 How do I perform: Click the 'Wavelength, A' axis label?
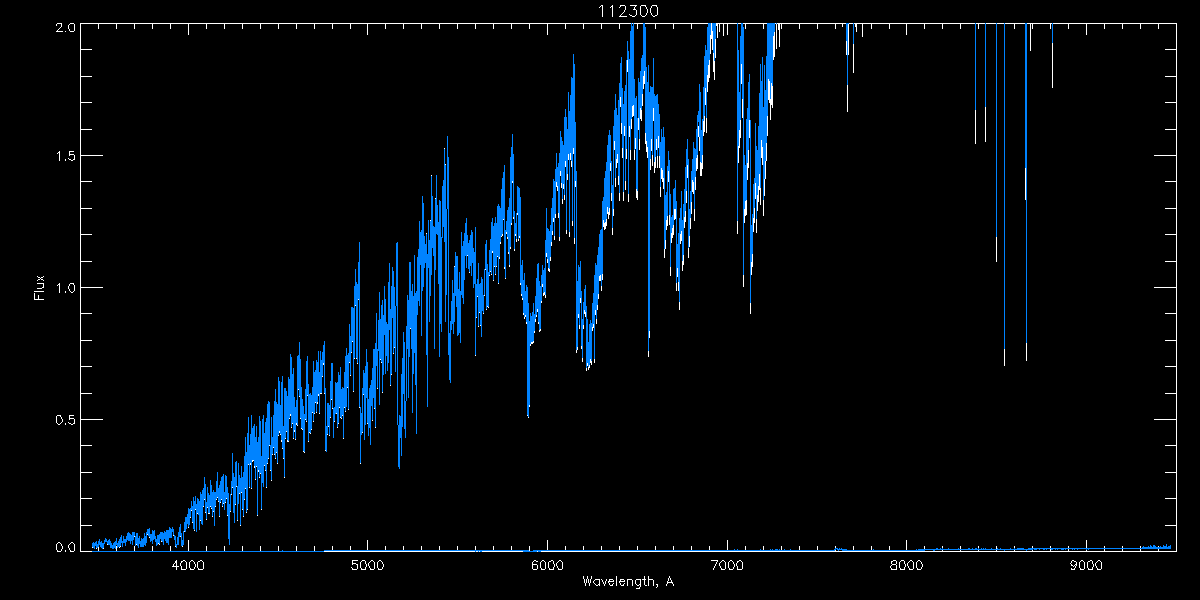click(x=627, y=581)
